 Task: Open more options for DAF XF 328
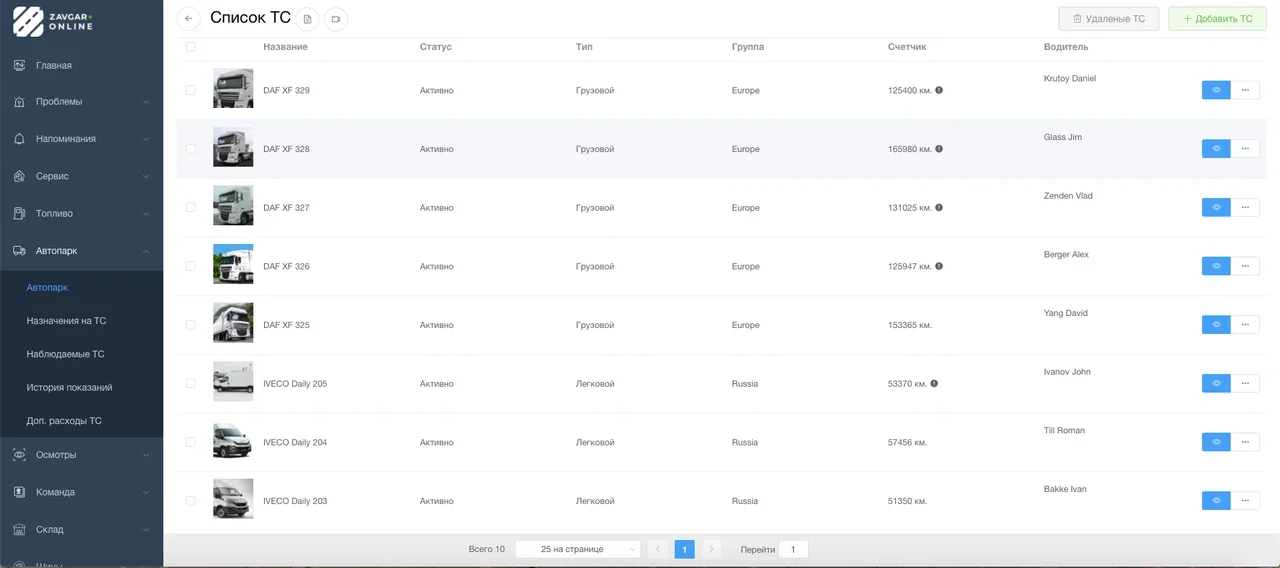coord(1245,149)
